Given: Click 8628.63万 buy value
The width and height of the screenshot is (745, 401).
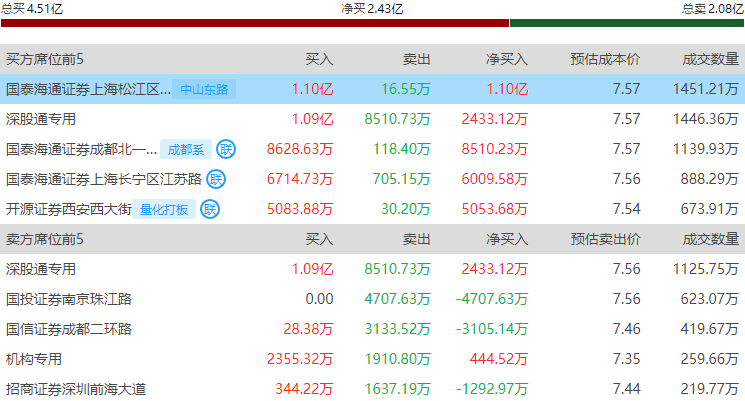Looking at the screenshot, I should [x=300, y=149].
